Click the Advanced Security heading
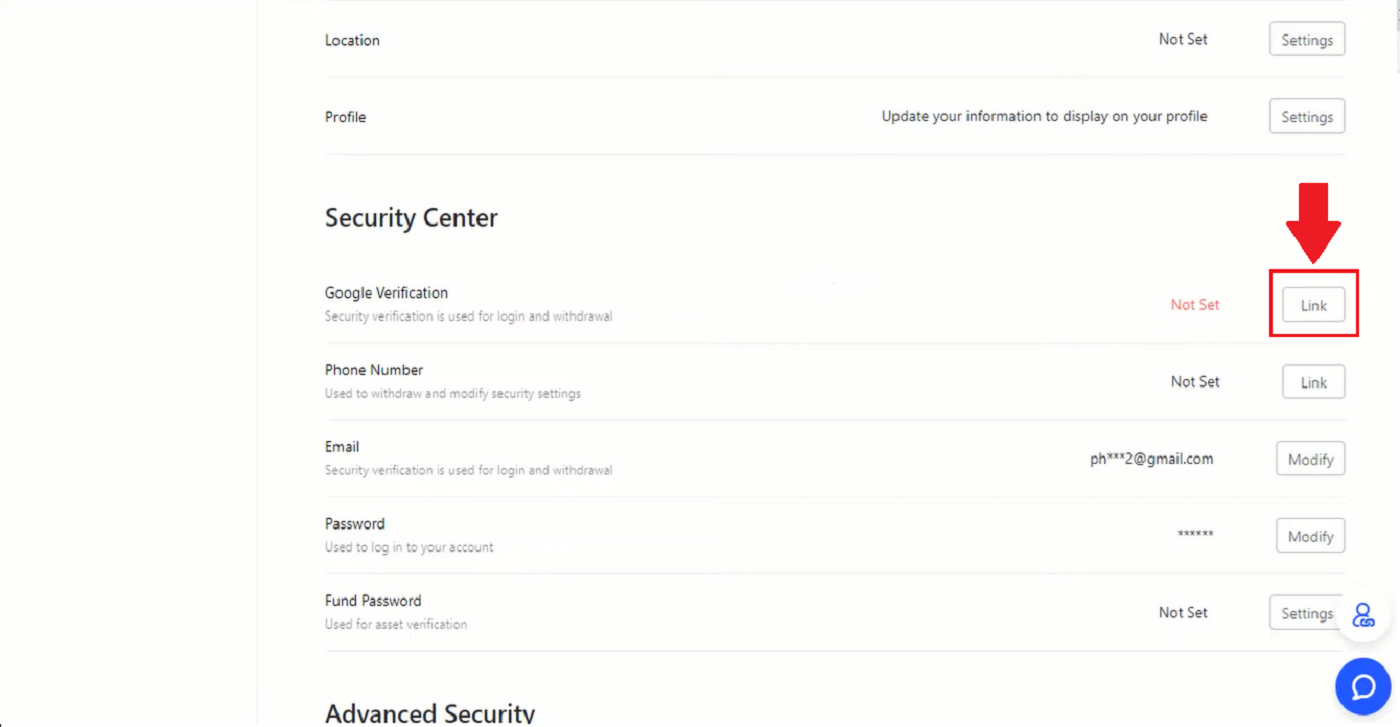Viewport: 1400px width, 727px height. pyautogui.click(x=430, y=713)
